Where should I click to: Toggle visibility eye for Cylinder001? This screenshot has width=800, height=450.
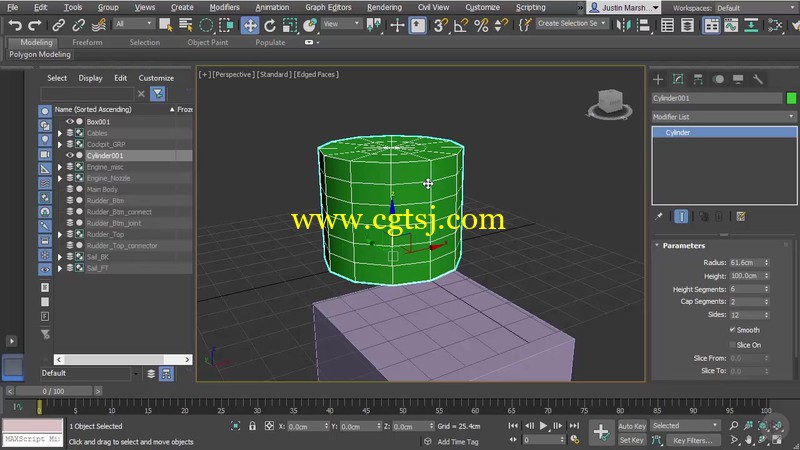click(x=70, y=155)
